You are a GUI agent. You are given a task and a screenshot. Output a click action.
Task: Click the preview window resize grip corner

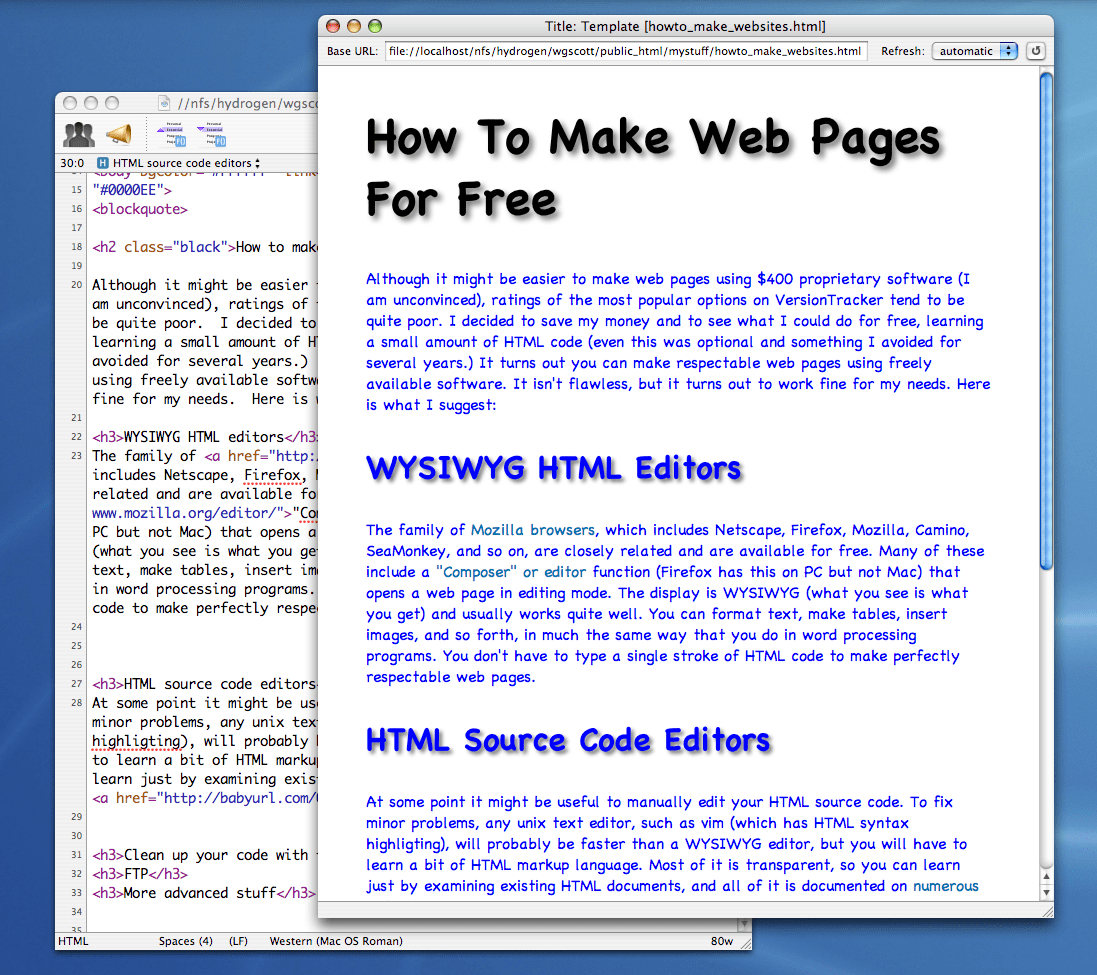click(x=1047, y=911)
